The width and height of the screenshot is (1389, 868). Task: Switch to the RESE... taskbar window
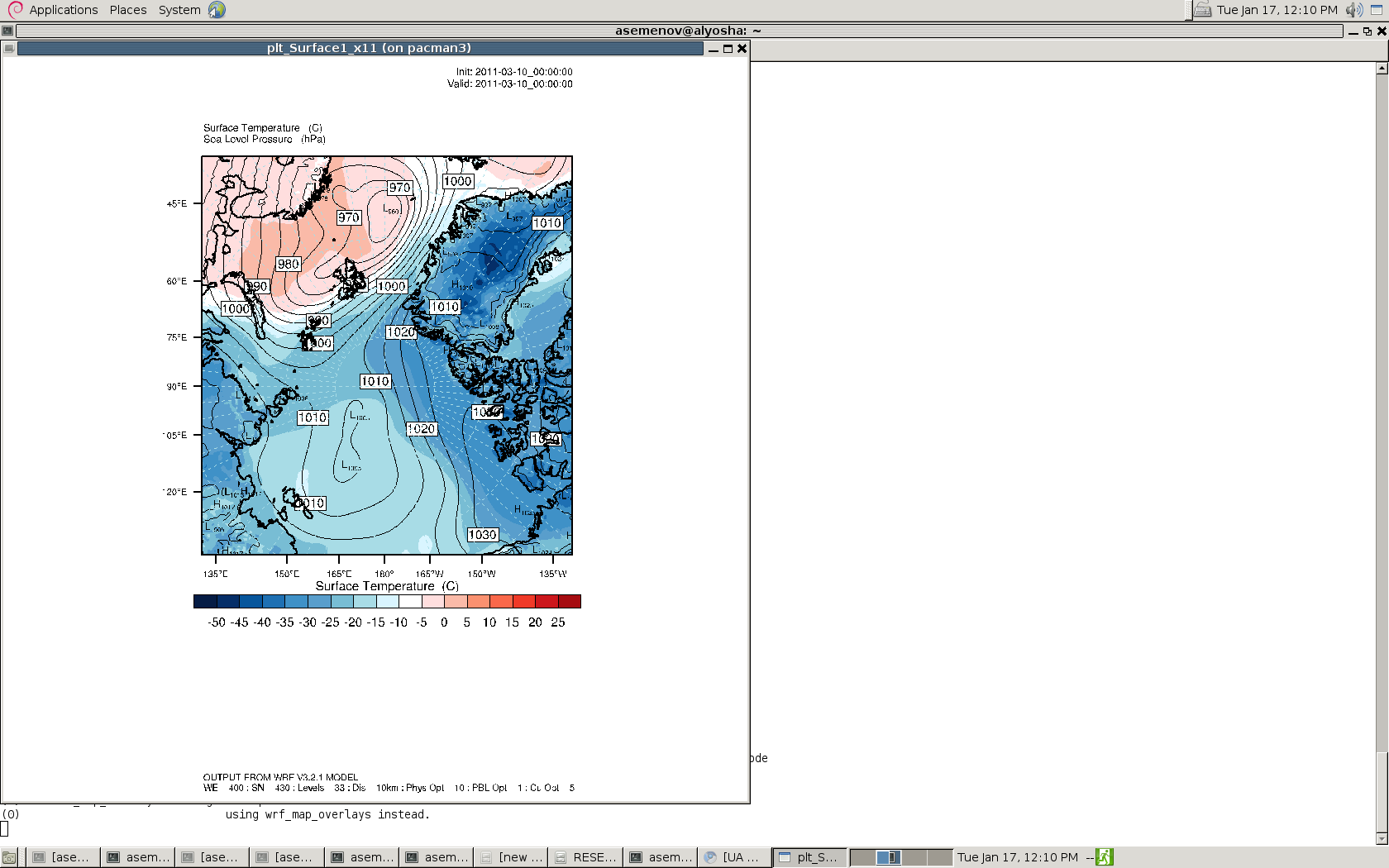point(586,857)
